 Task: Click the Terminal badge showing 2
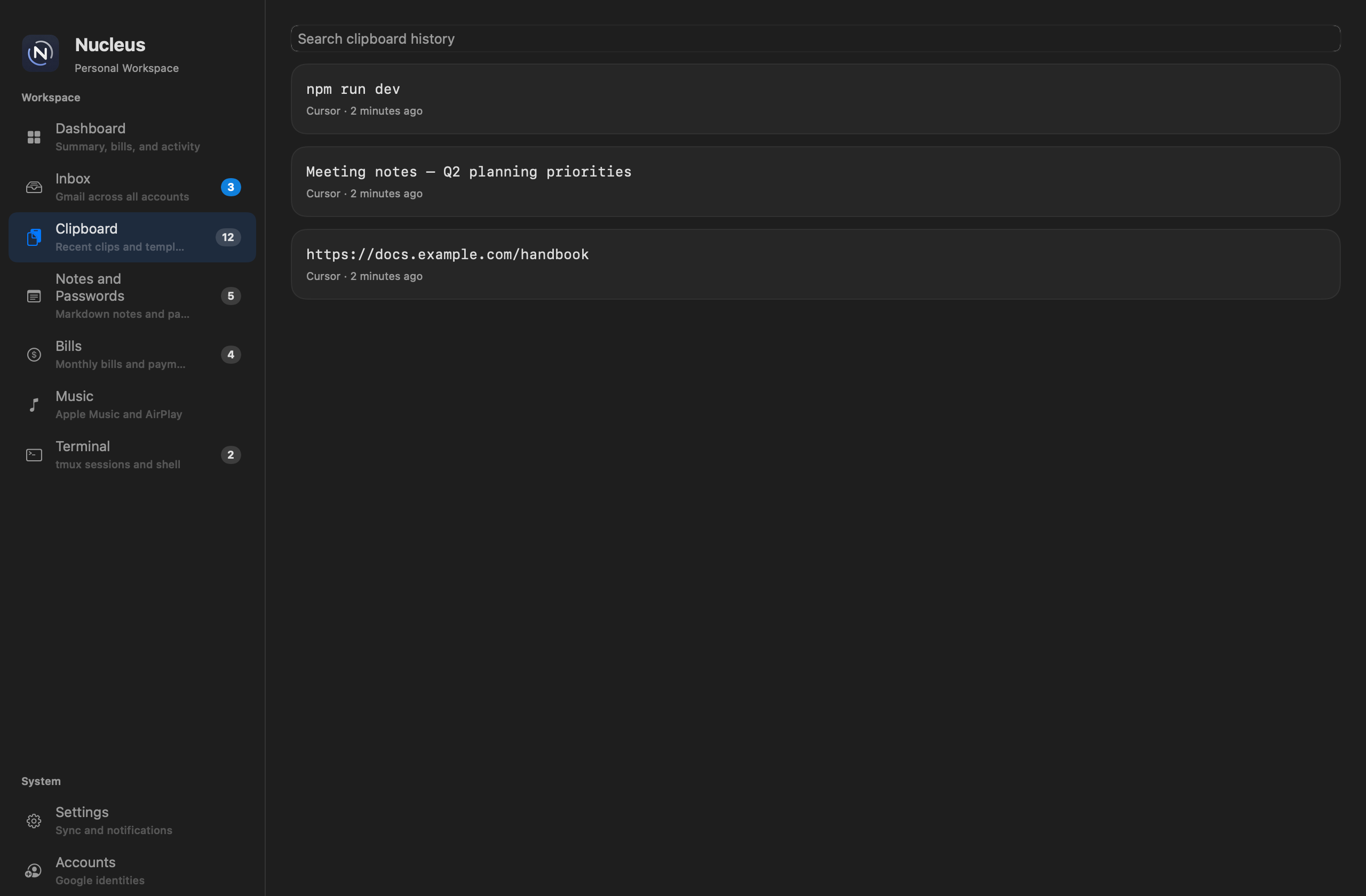(x=231, y=455)
